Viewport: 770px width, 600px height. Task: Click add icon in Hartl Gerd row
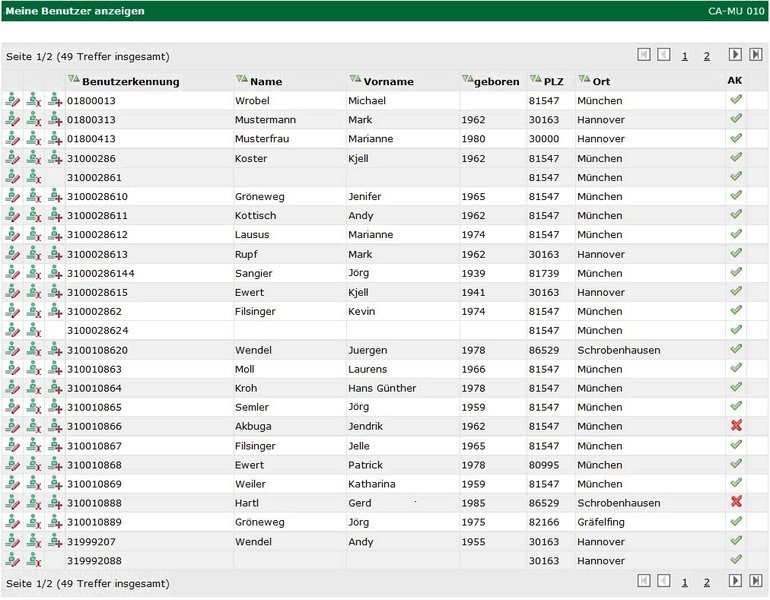[x=55, y=503]
